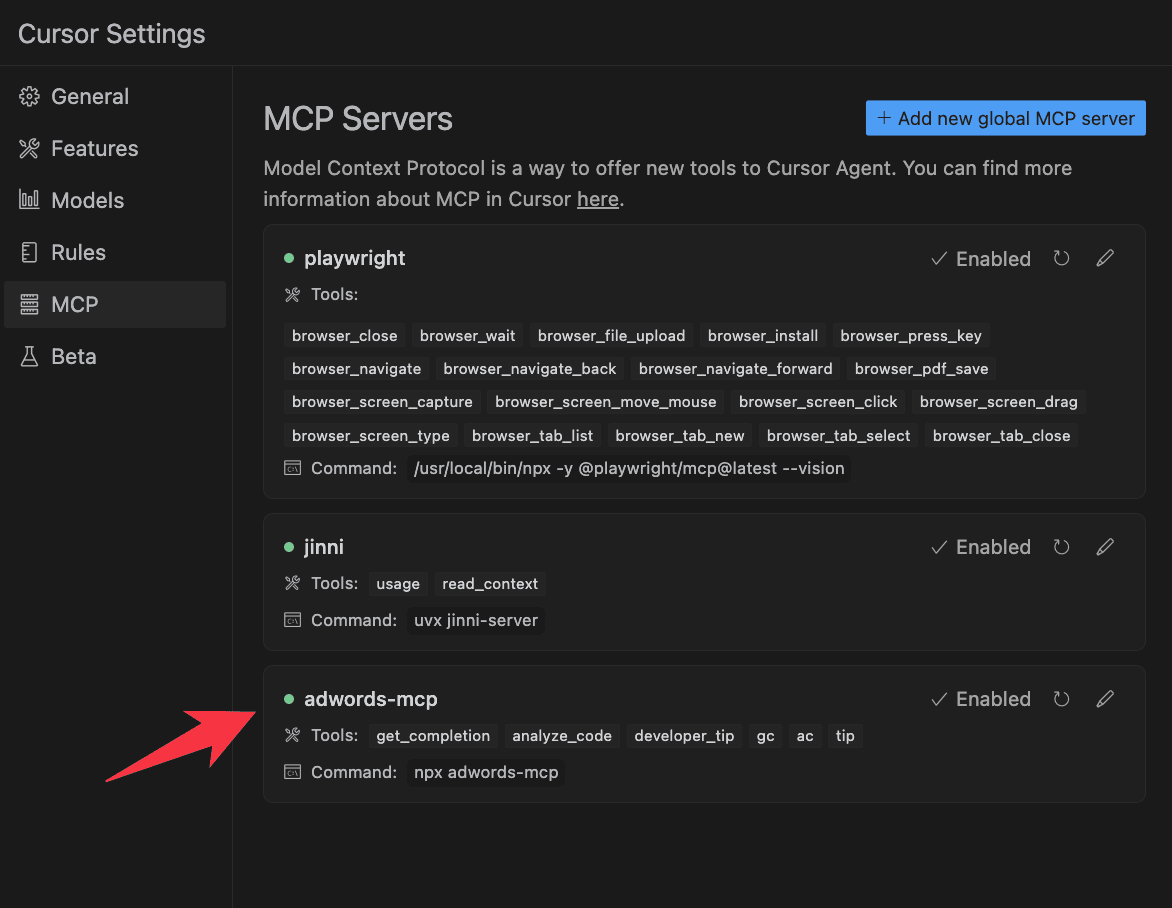Edit the jinni server with pencil icon

coord(1105,547)
